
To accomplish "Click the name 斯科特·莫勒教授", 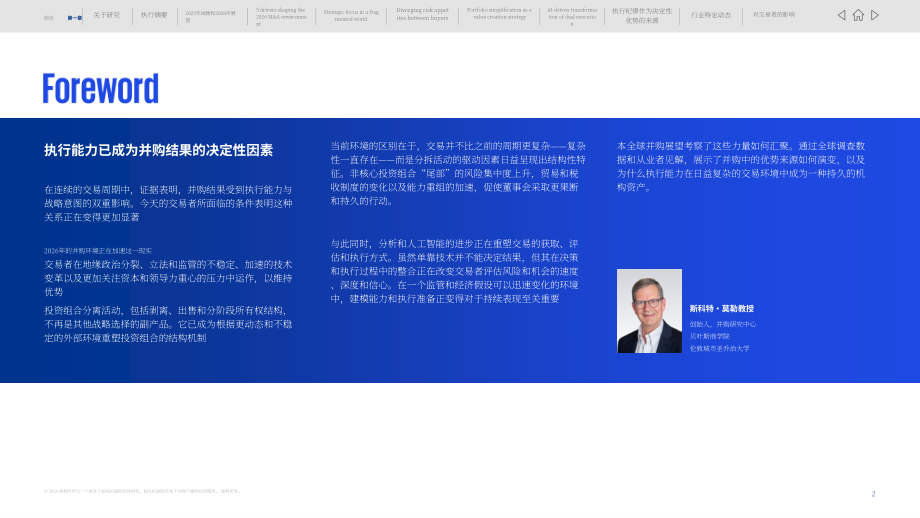I will click(x=722, y=309).
